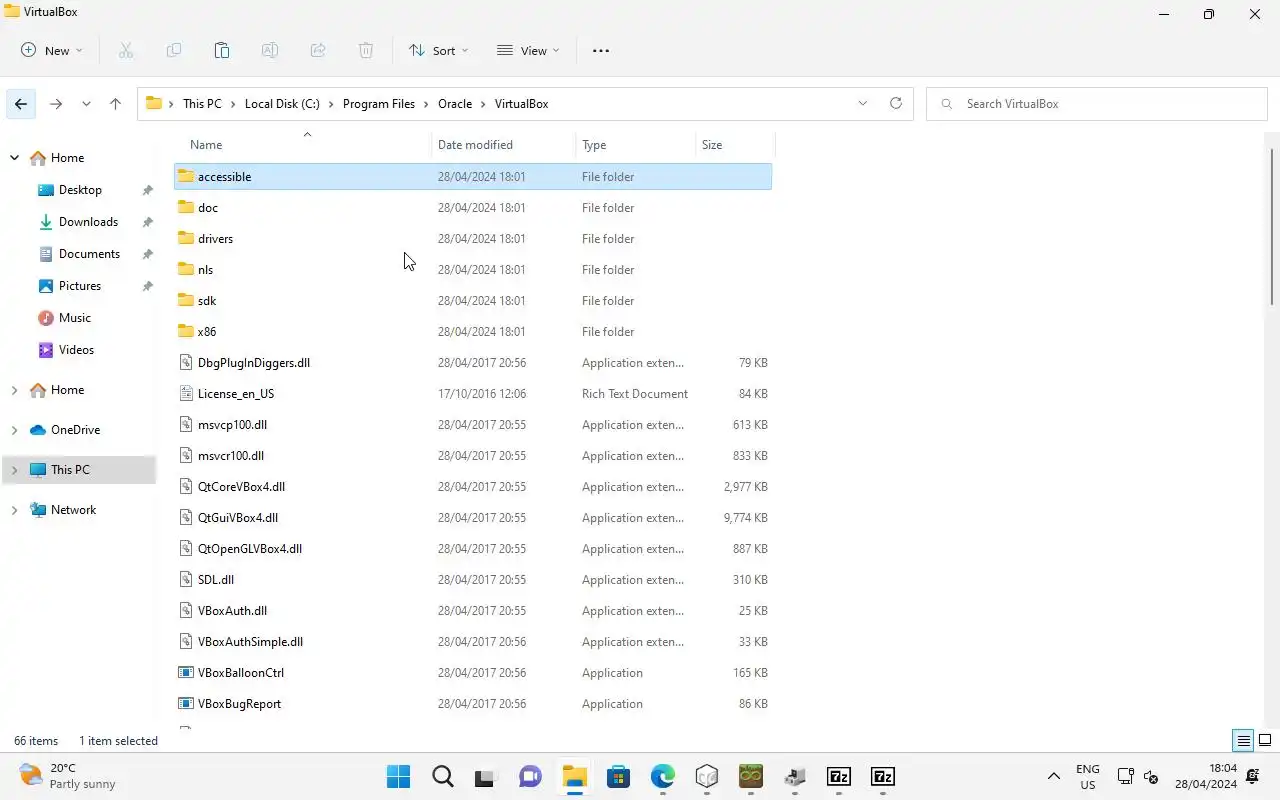Click This PC in the address breadcrumb

[202, 103]
